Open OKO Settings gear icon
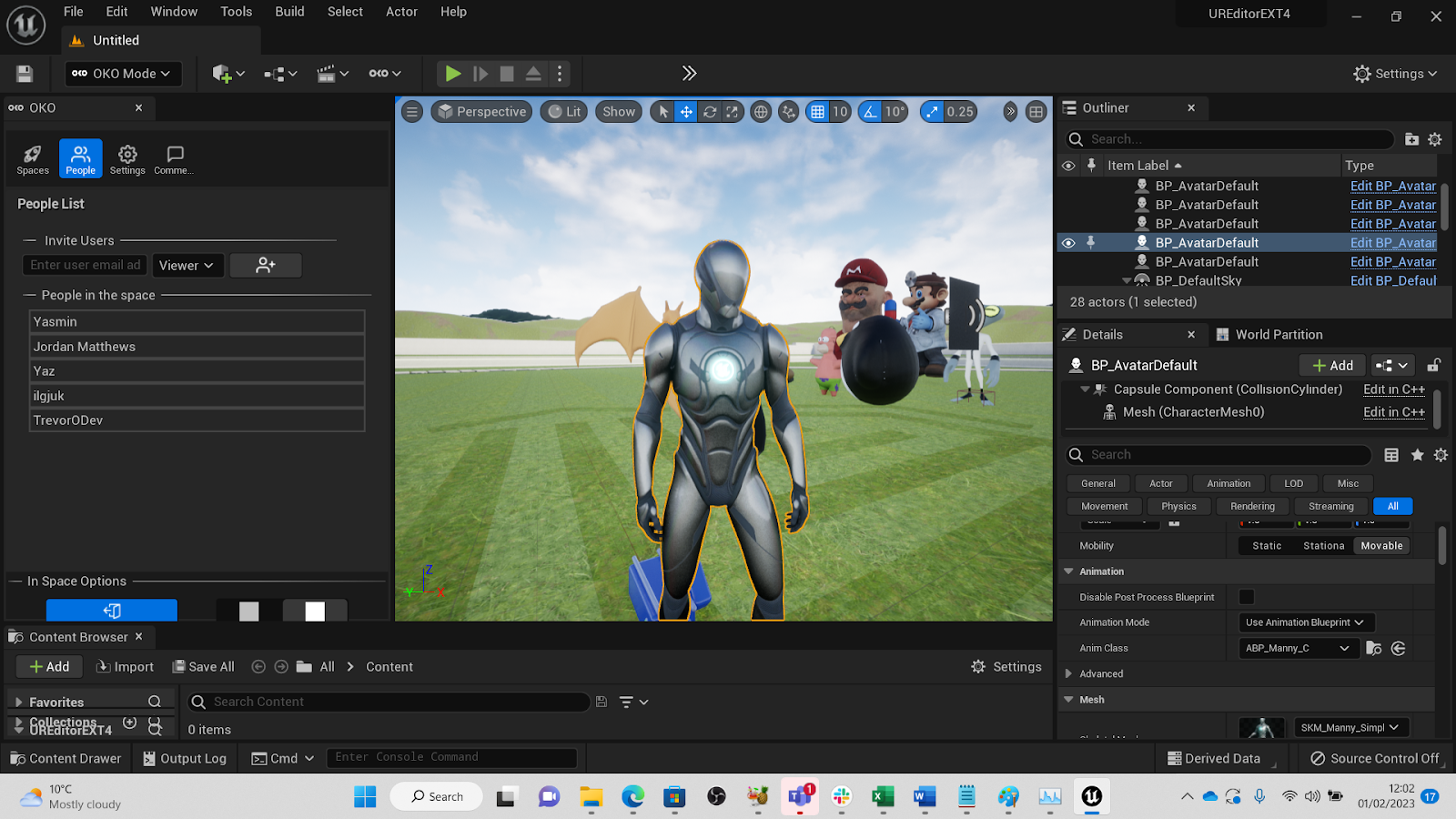This screenshot has height=819, width=1456. pyautogui.click(x=127, y=158)
